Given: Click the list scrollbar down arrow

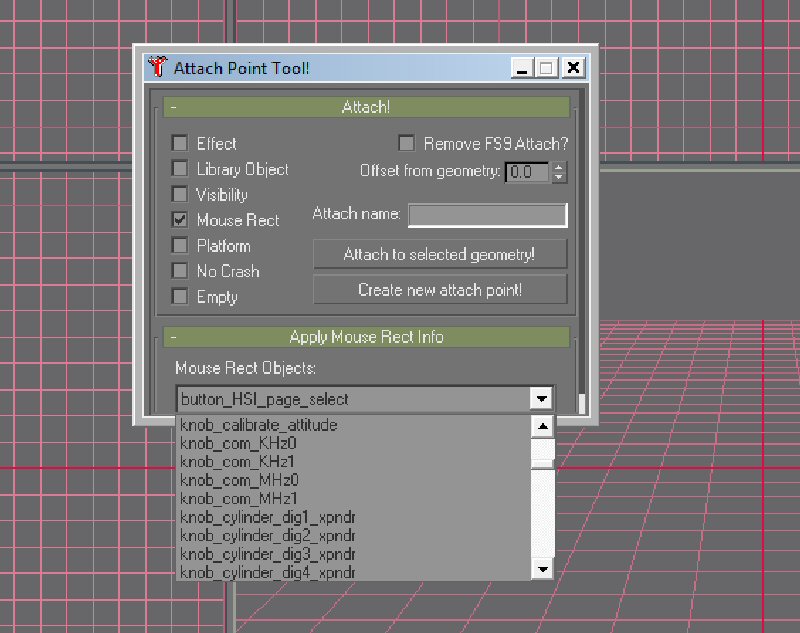Looking at the screenshot, I should [542, 569].
